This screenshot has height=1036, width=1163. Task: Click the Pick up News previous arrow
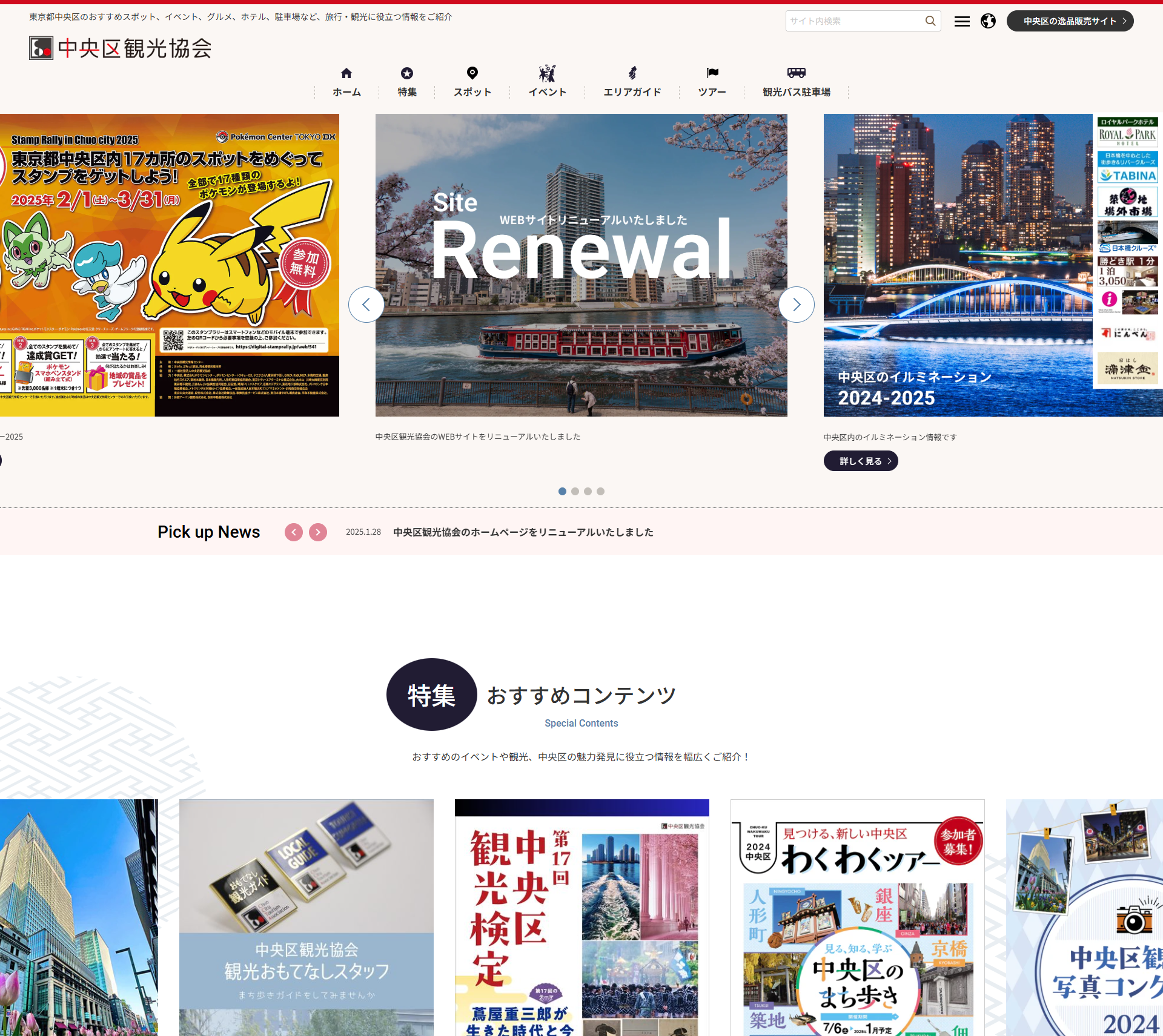pyautogui.click(x=293, y=531)
